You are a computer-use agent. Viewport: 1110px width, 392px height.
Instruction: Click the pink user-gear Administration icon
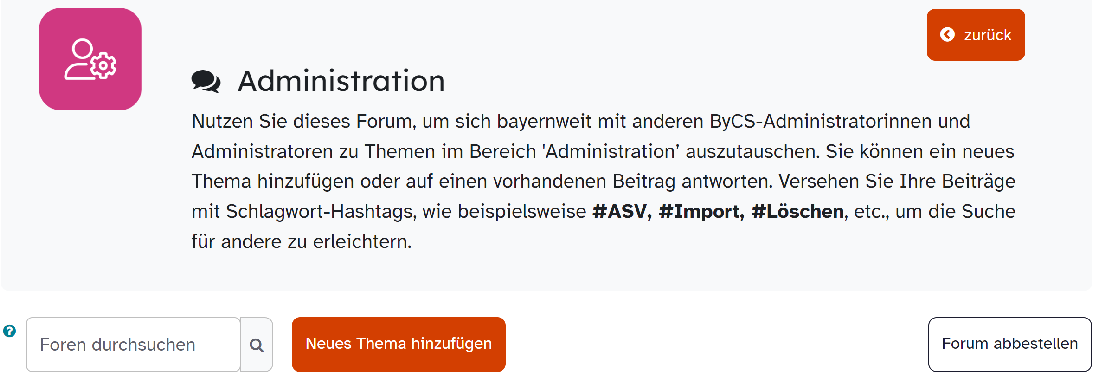tap(90, 59)
